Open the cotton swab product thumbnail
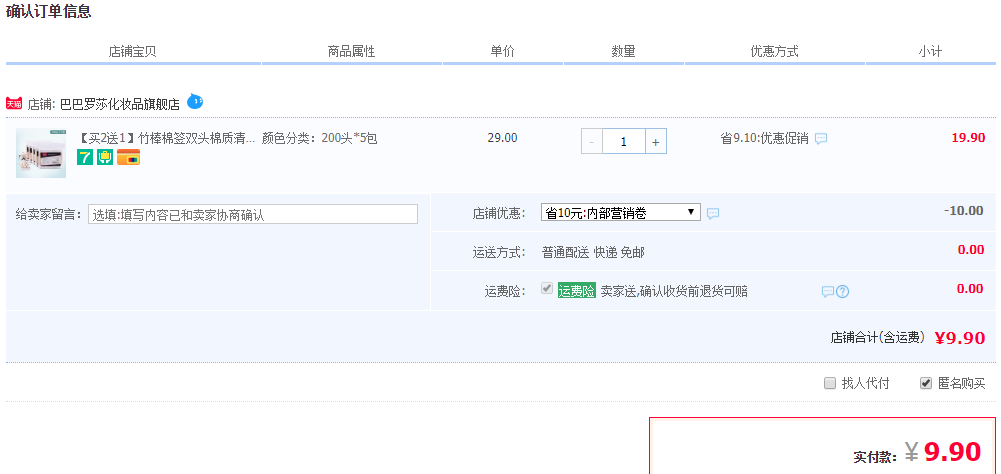 coord(41,153)
